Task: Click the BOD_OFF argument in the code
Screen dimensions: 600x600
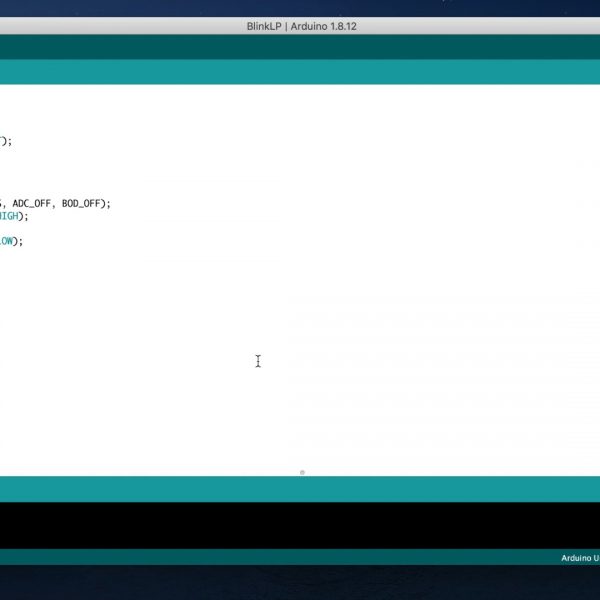Action: (x=81, y=203)
